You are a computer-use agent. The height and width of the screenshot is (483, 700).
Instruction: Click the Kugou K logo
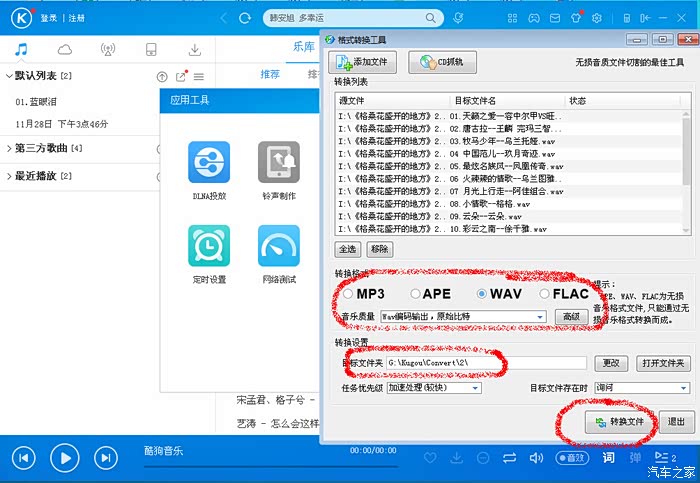point(21,18)
